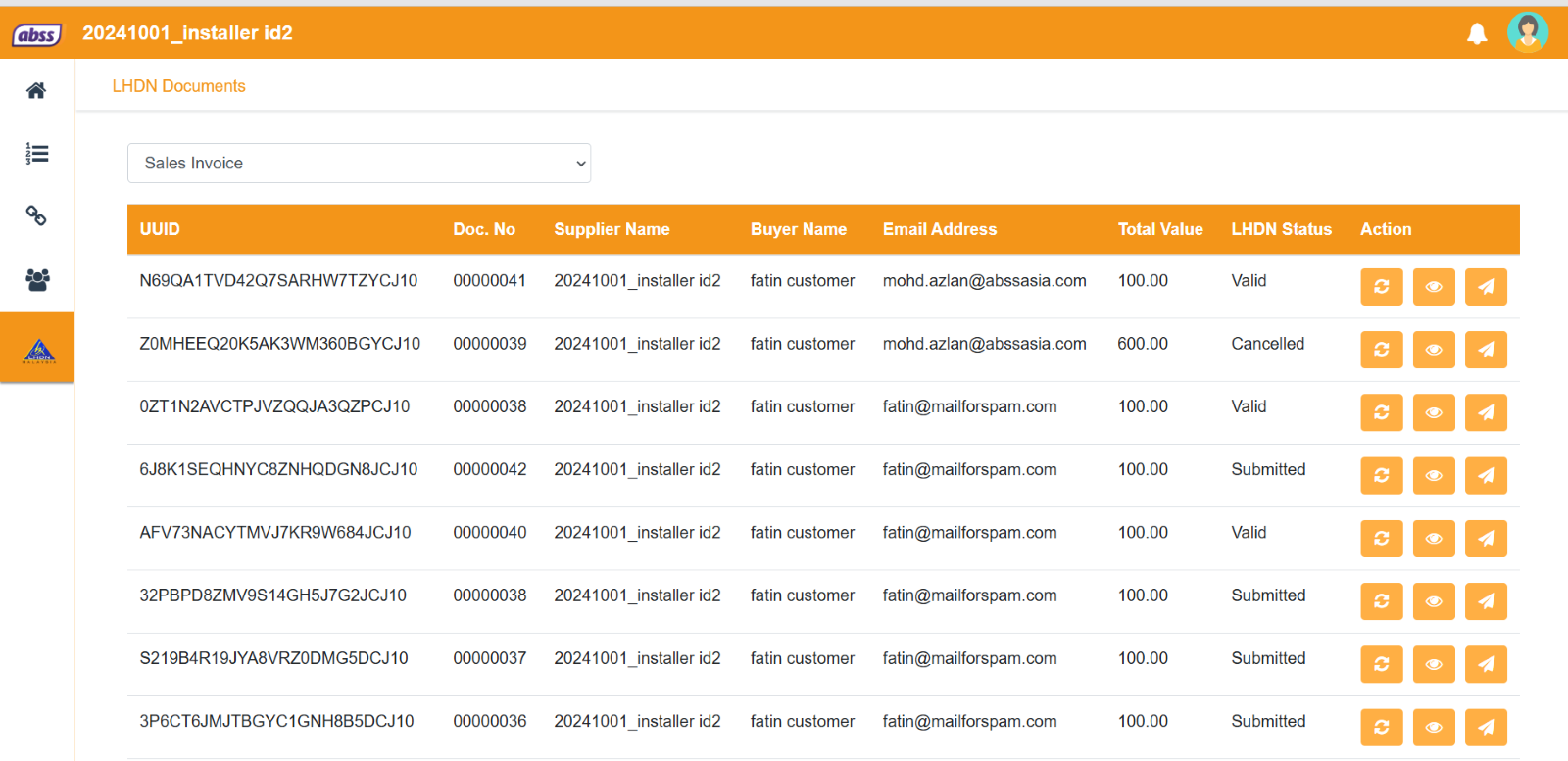The height and width of the screenshot is (761, 1568).
Task: Click the ABSS logo in header
Action: [x=36, y=35]
